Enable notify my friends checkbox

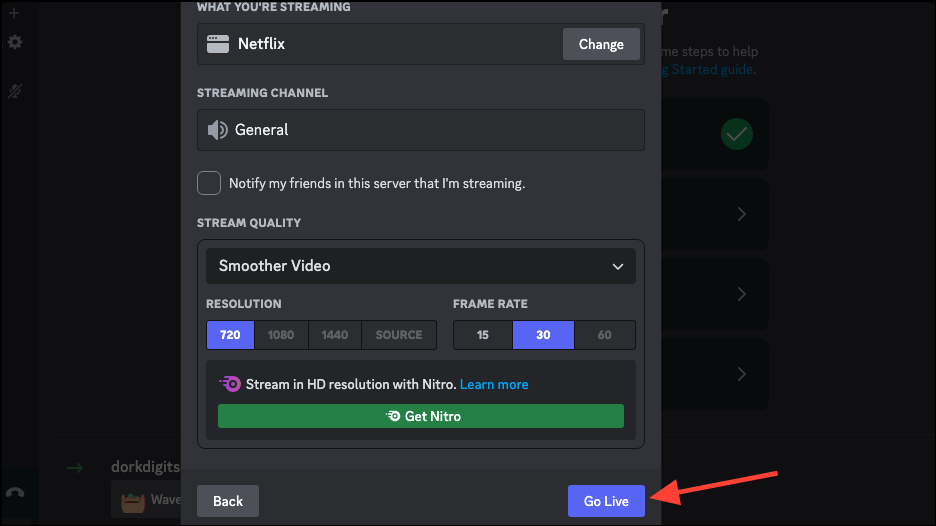(209, 183)
